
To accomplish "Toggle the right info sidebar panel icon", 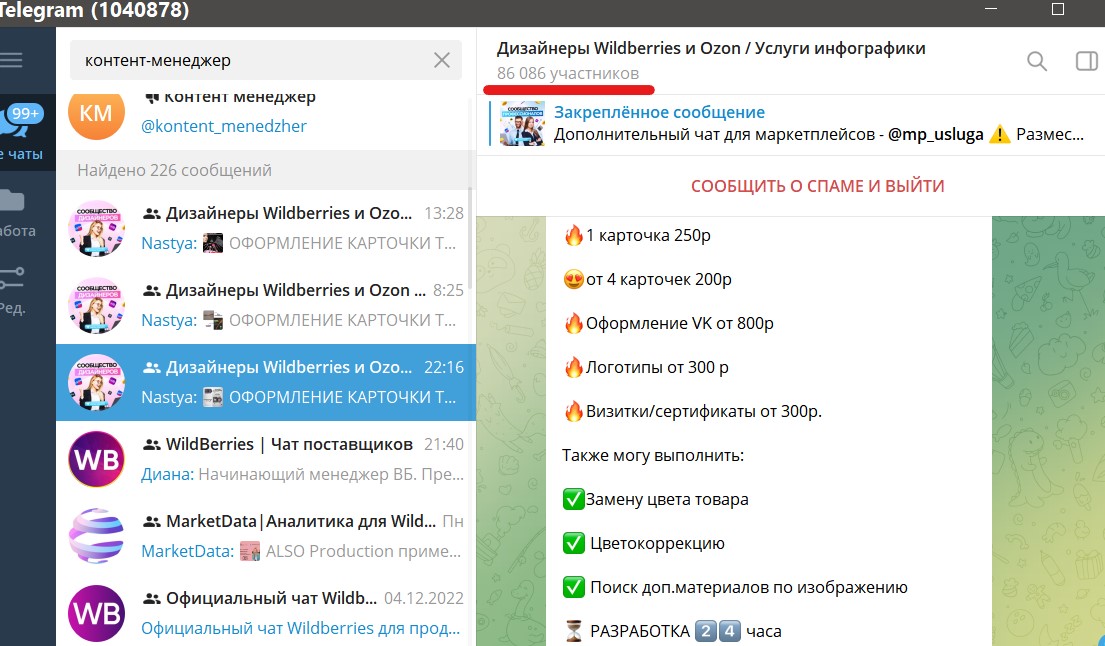I will [1087, 61].
